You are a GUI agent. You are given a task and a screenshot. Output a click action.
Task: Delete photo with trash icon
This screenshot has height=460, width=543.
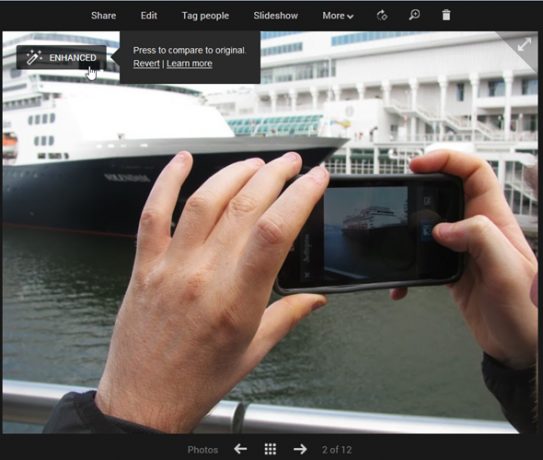[446, 15]
